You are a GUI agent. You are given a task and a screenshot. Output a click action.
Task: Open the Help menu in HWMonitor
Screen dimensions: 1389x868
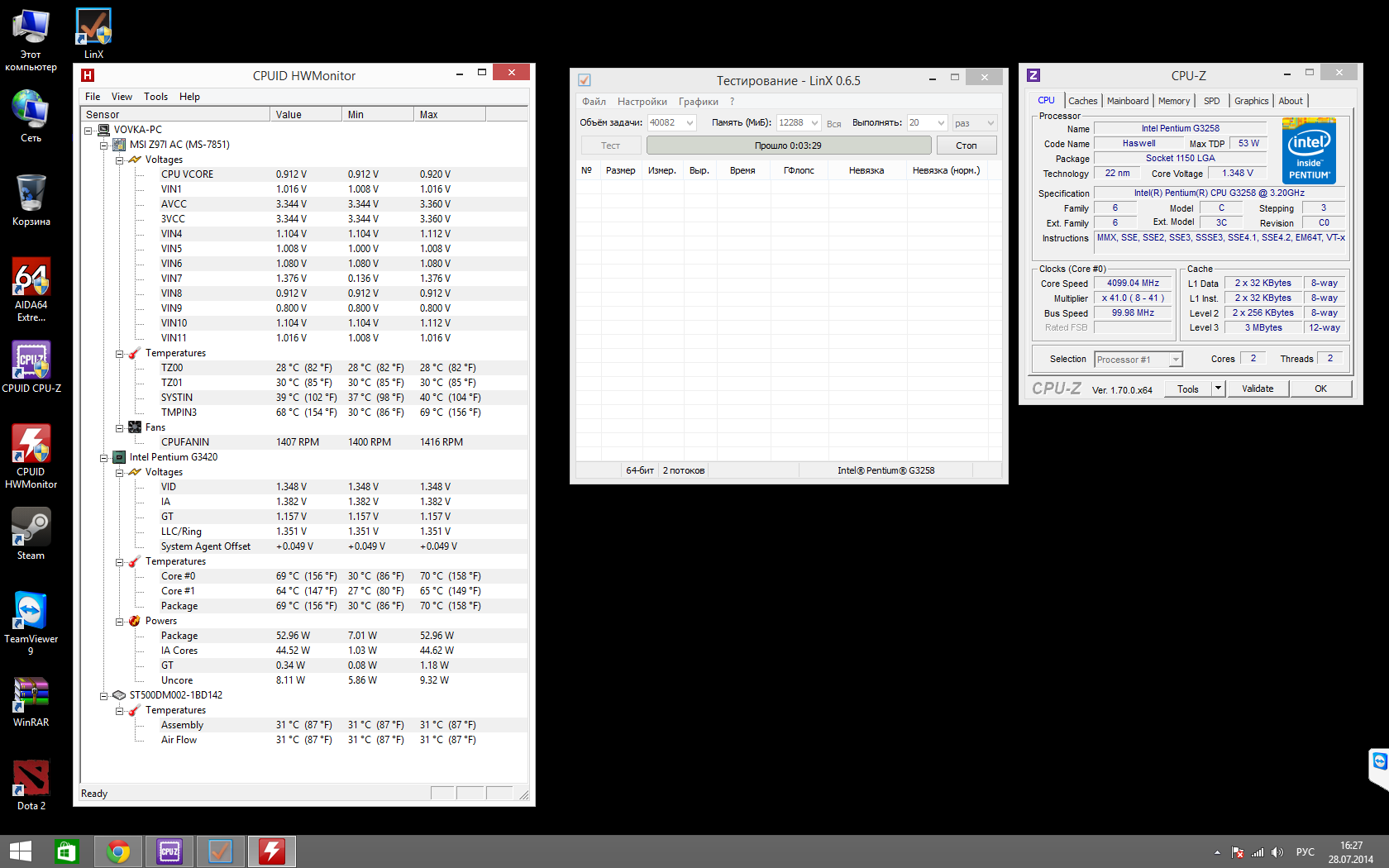[x=189, y=97]
